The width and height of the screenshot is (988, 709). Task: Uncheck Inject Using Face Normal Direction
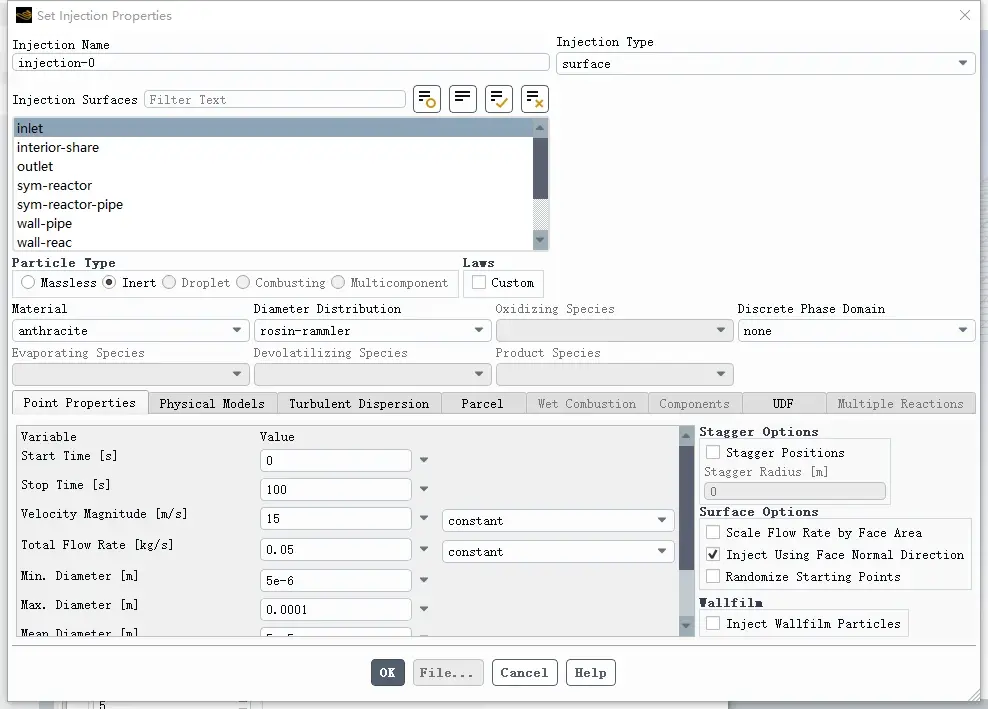[x=713, y=555]
